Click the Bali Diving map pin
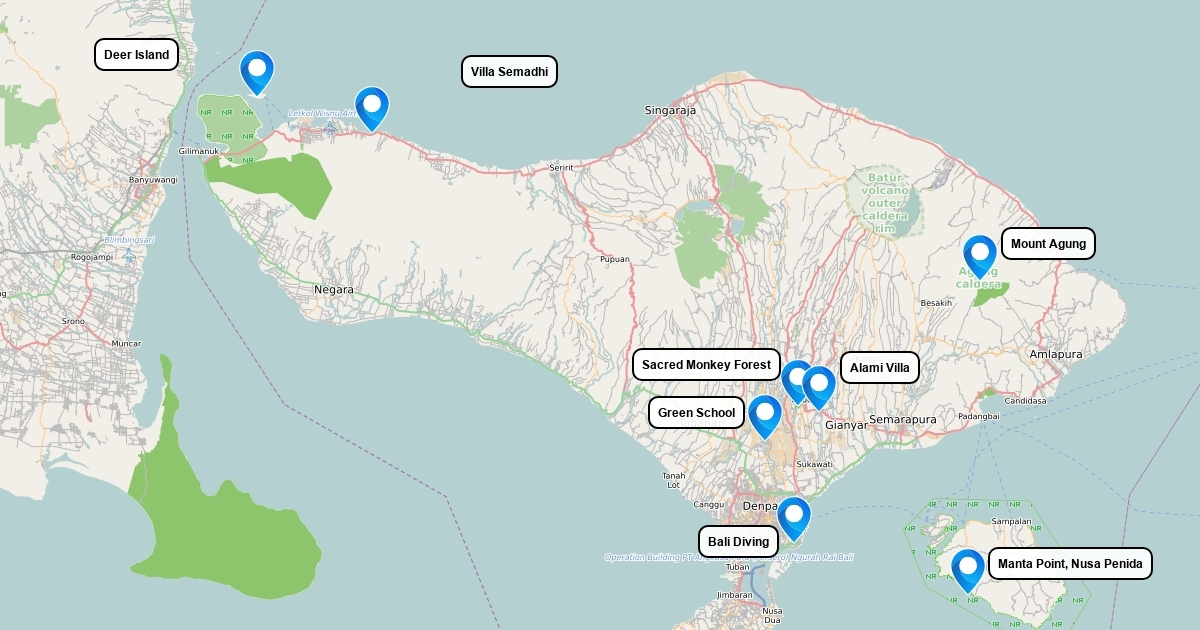The width and height of the screenshot is (1200, 630). (x=794, y=516)
